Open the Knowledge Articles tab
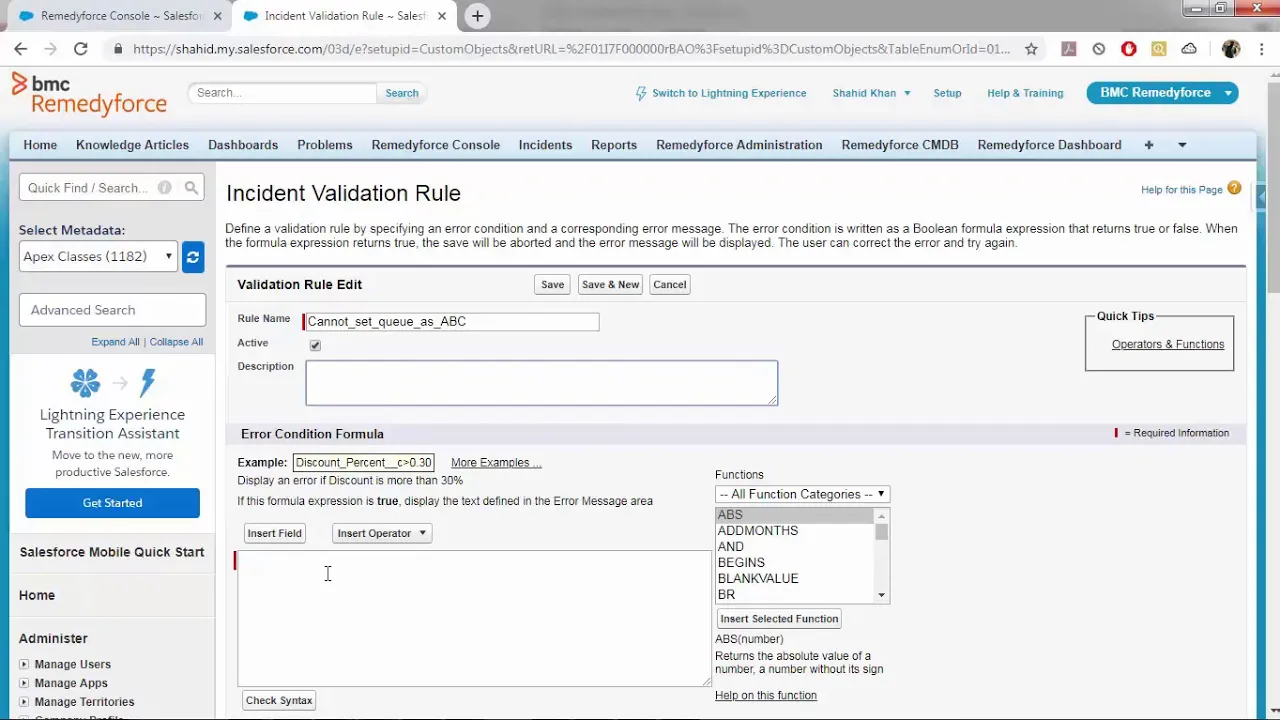The height and width of the screenshot is (720, 1280). [x=132, y=145]
